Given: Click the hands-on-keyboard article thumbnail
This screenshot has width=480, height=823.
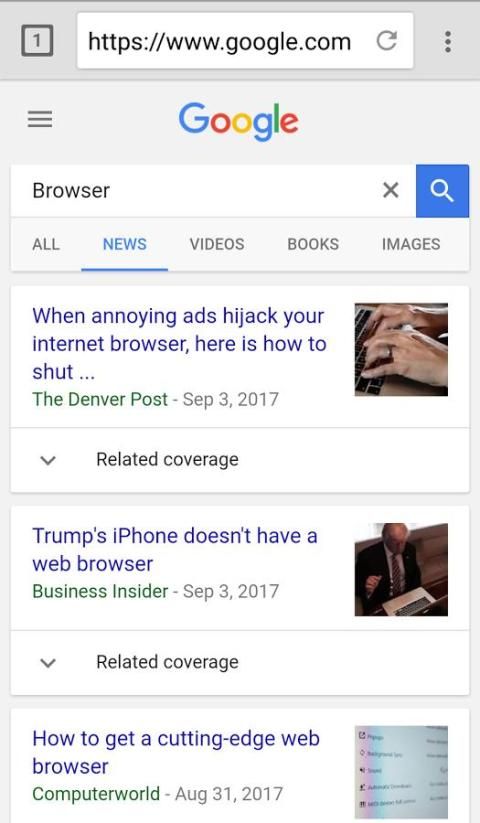Looking at the screenshot, I should (x=401, y=350).
